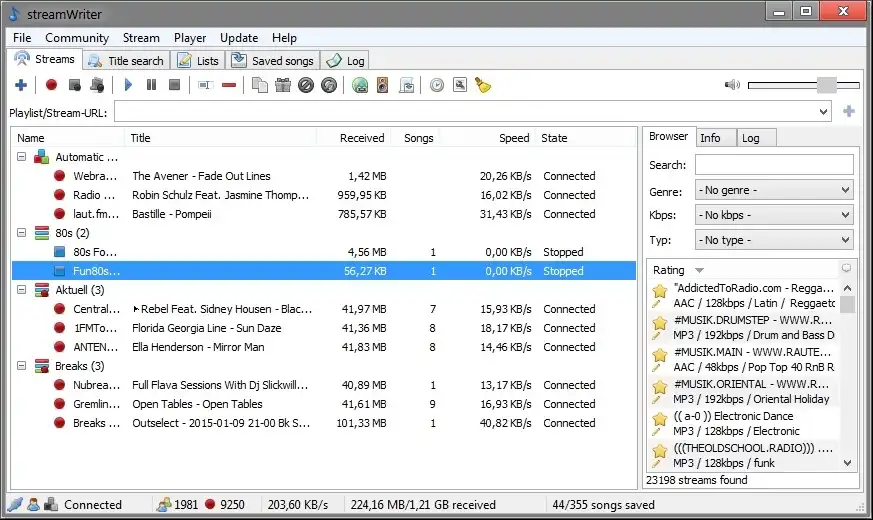Screen dimensions: 873x520
Task: Click the loudspeaker box toolbar icon
Action: point(382,86)
